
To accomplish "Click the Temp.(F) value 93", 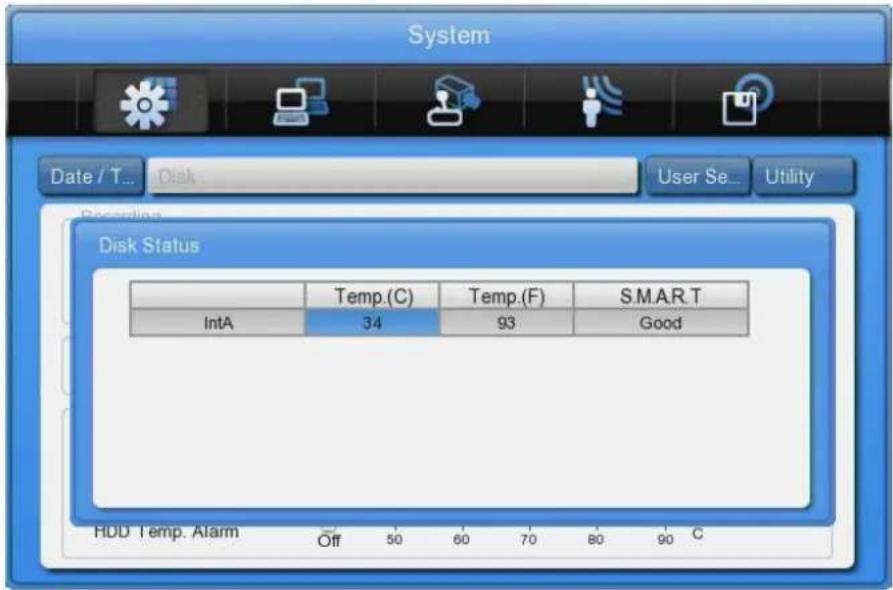I will coord(506,323).
